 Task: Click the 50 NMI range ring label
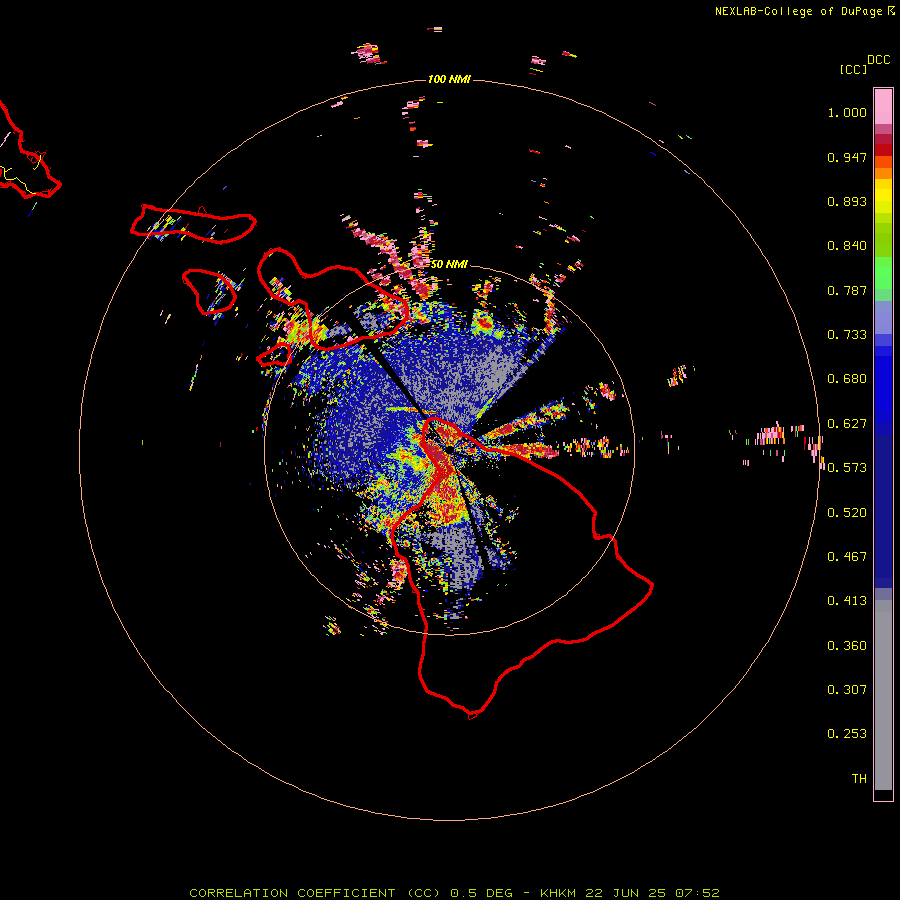click(449, 264)
